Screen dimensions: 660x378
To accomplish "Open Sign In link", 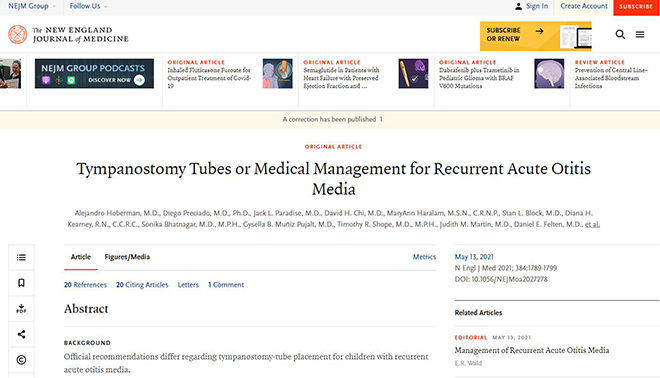I will coord(532,6).
